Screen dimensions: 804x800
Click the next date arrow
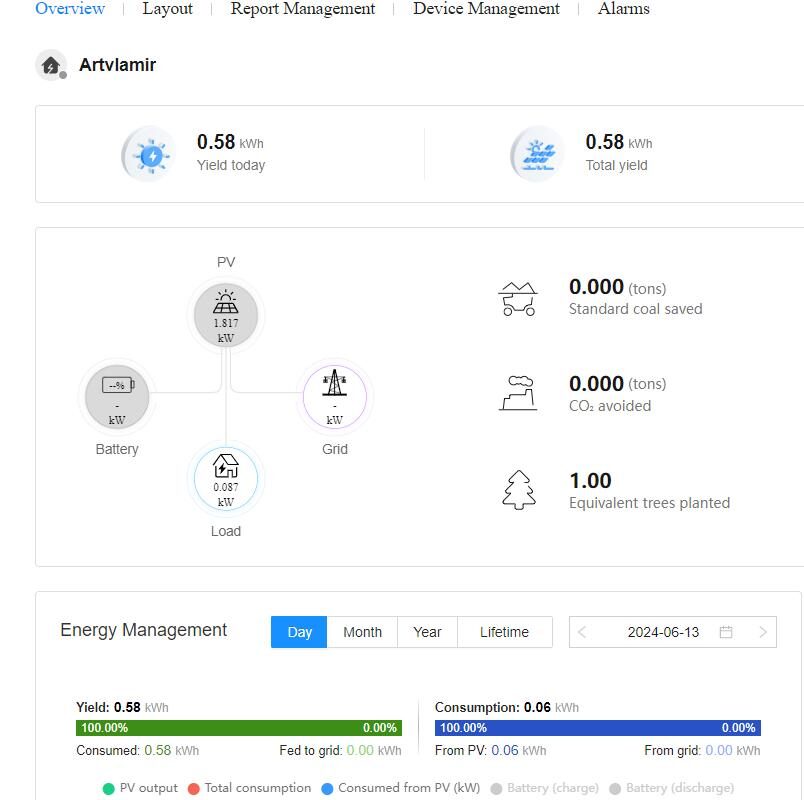click(765, 632)
